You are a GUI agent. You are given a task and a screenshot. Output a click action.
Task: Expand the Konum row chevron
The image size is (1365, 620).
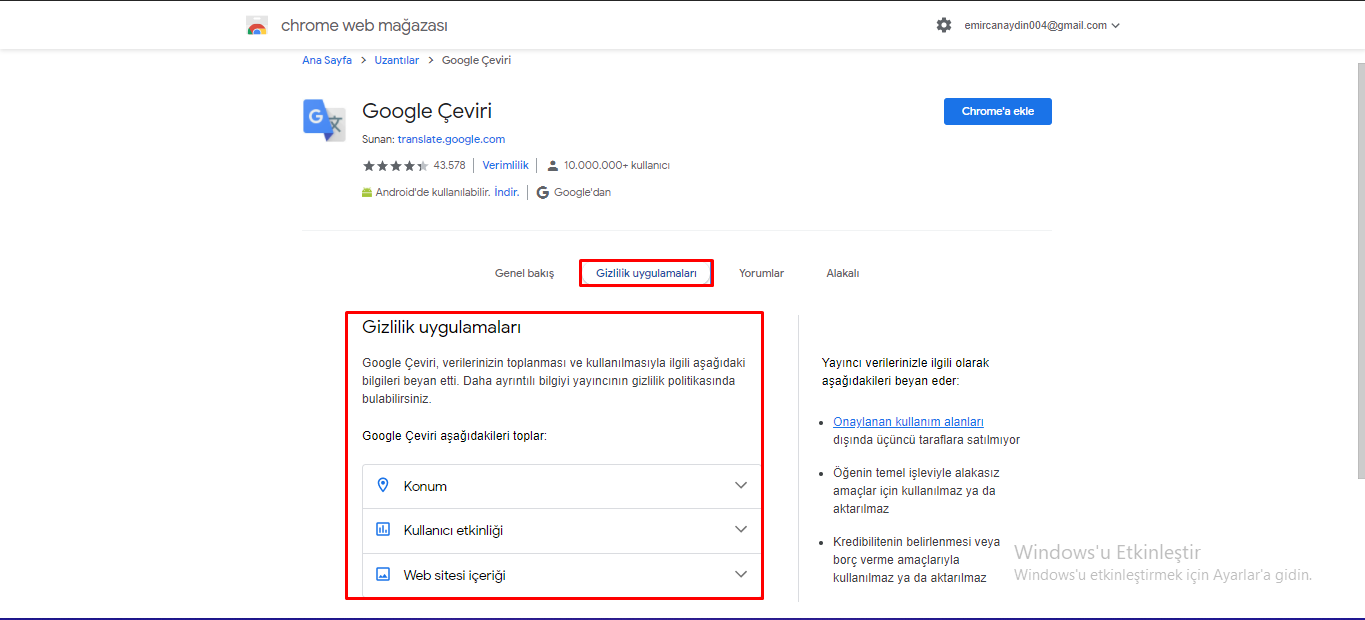[741, 485]
